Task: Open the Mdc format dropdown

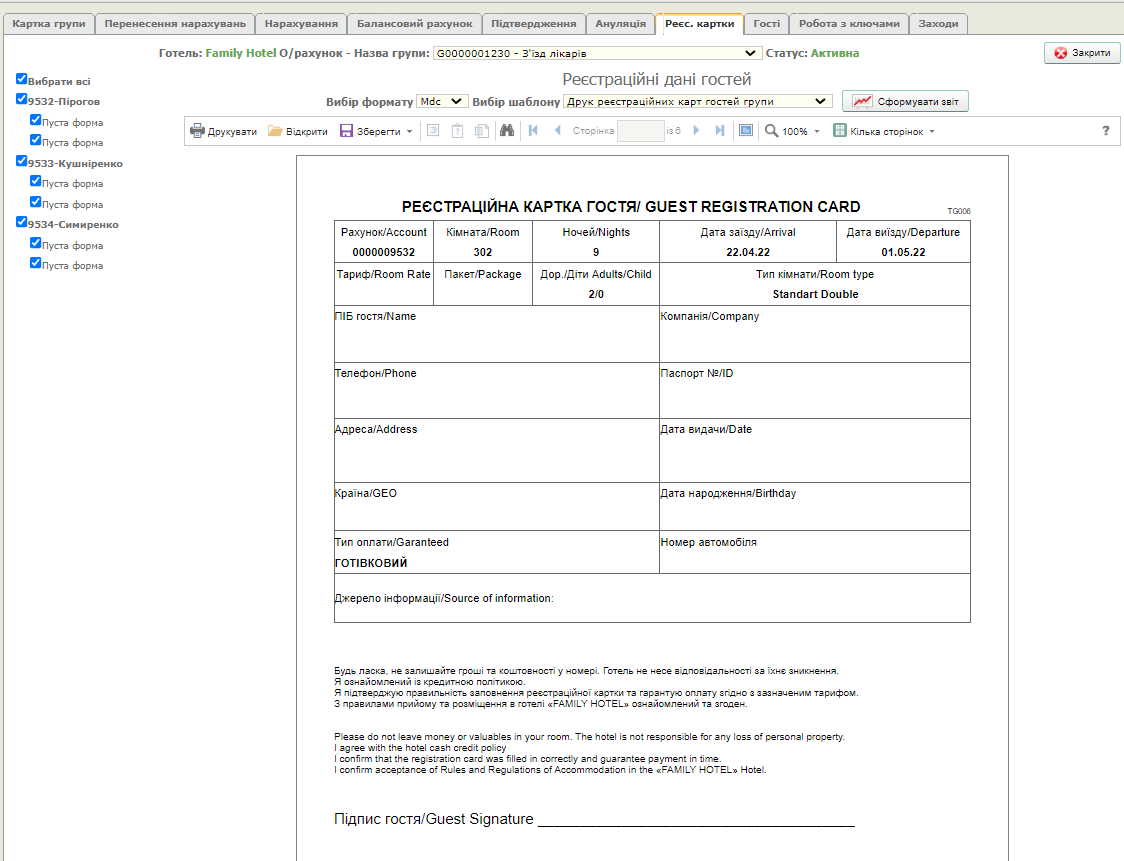Action: (442, 101)
